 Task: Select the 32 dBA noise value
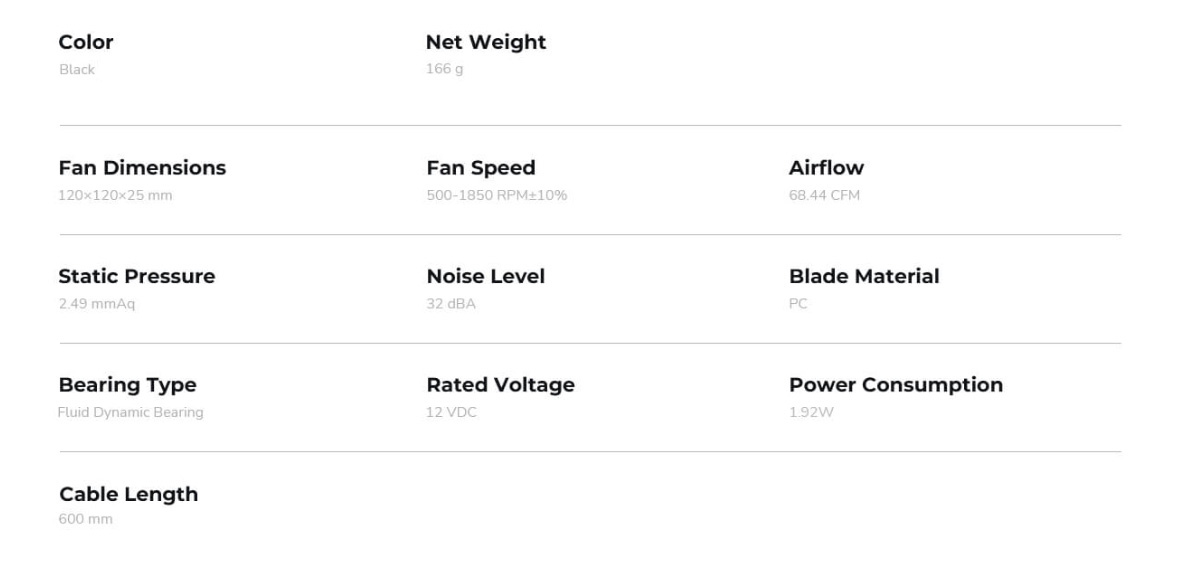coord(451,304)
